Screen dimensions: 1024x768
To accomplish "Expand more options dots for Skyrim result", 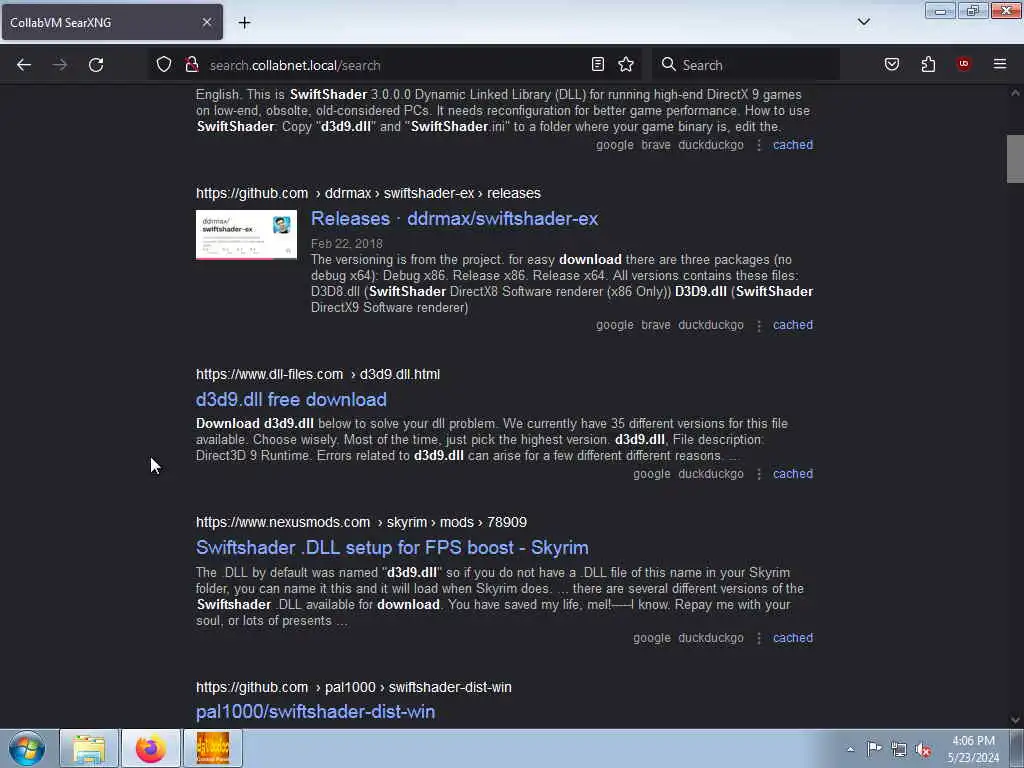I will coord(759,638).
